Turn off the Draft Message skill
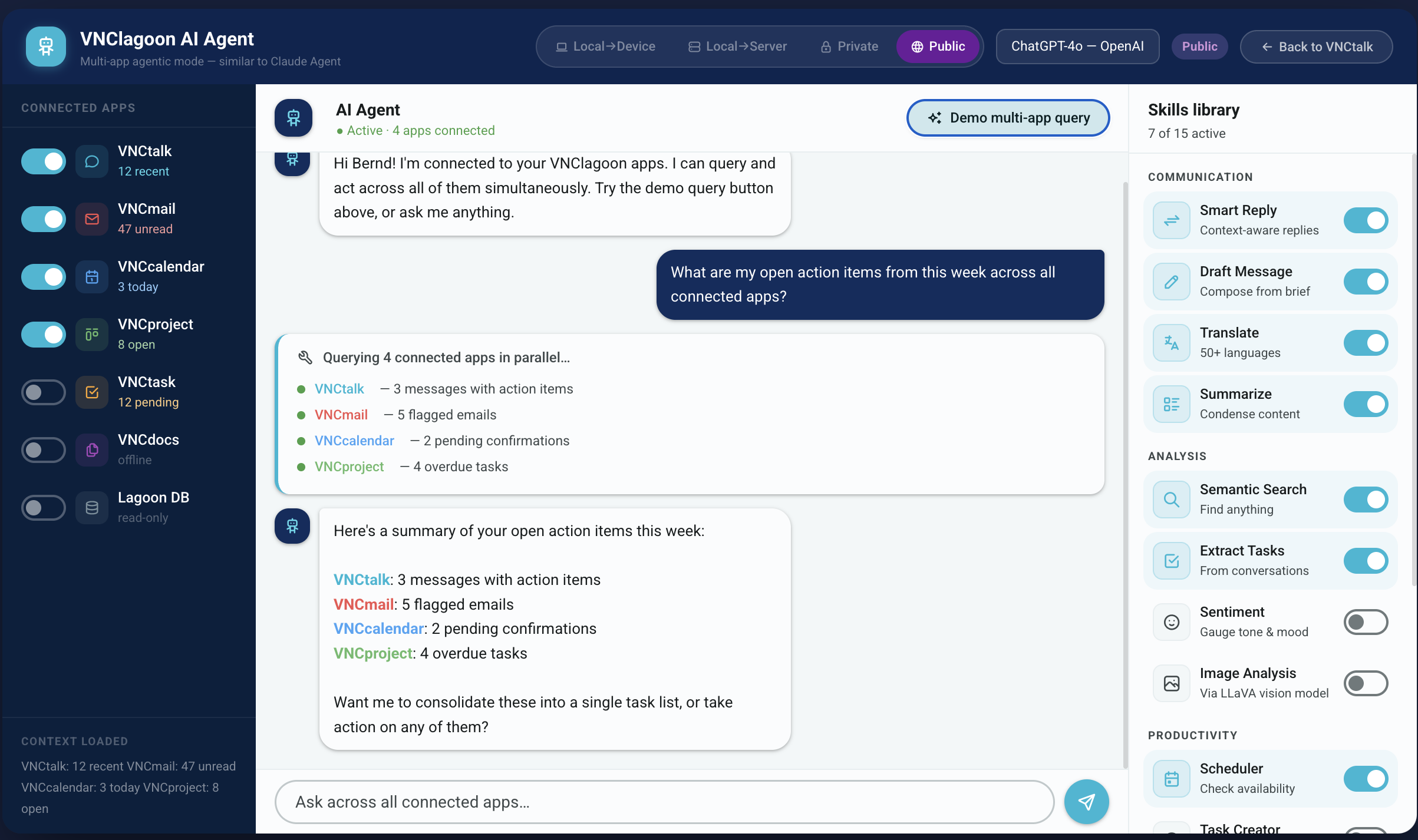The width and height of the screenshot is (1418, 840). (1366, 282)
